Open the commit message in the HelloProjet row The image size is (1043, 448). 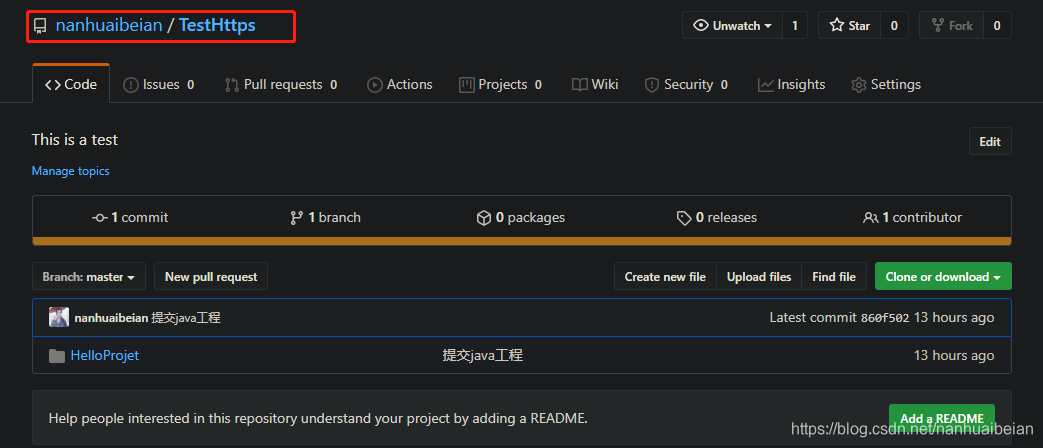[x=483, y=356]
